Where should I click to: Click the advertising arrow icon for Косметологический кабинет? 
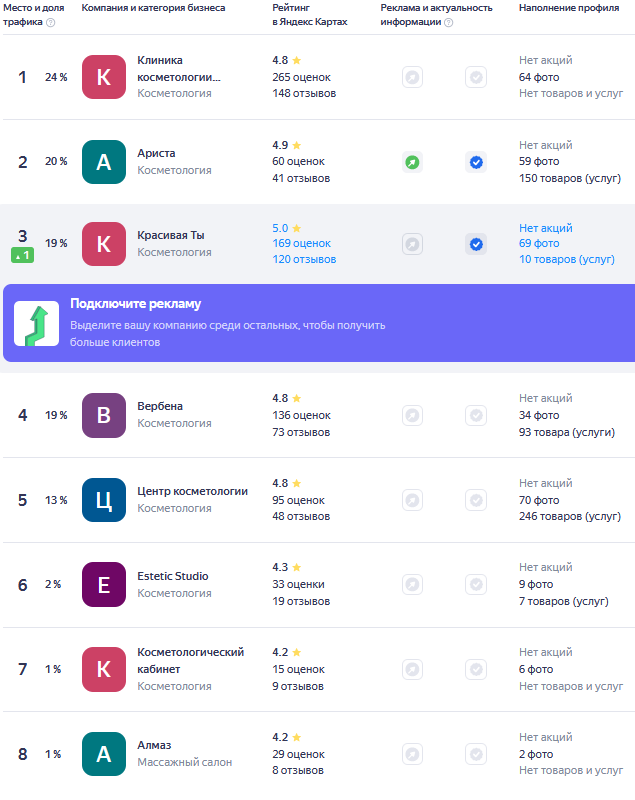pyautogui.click(x=412, y=669)
